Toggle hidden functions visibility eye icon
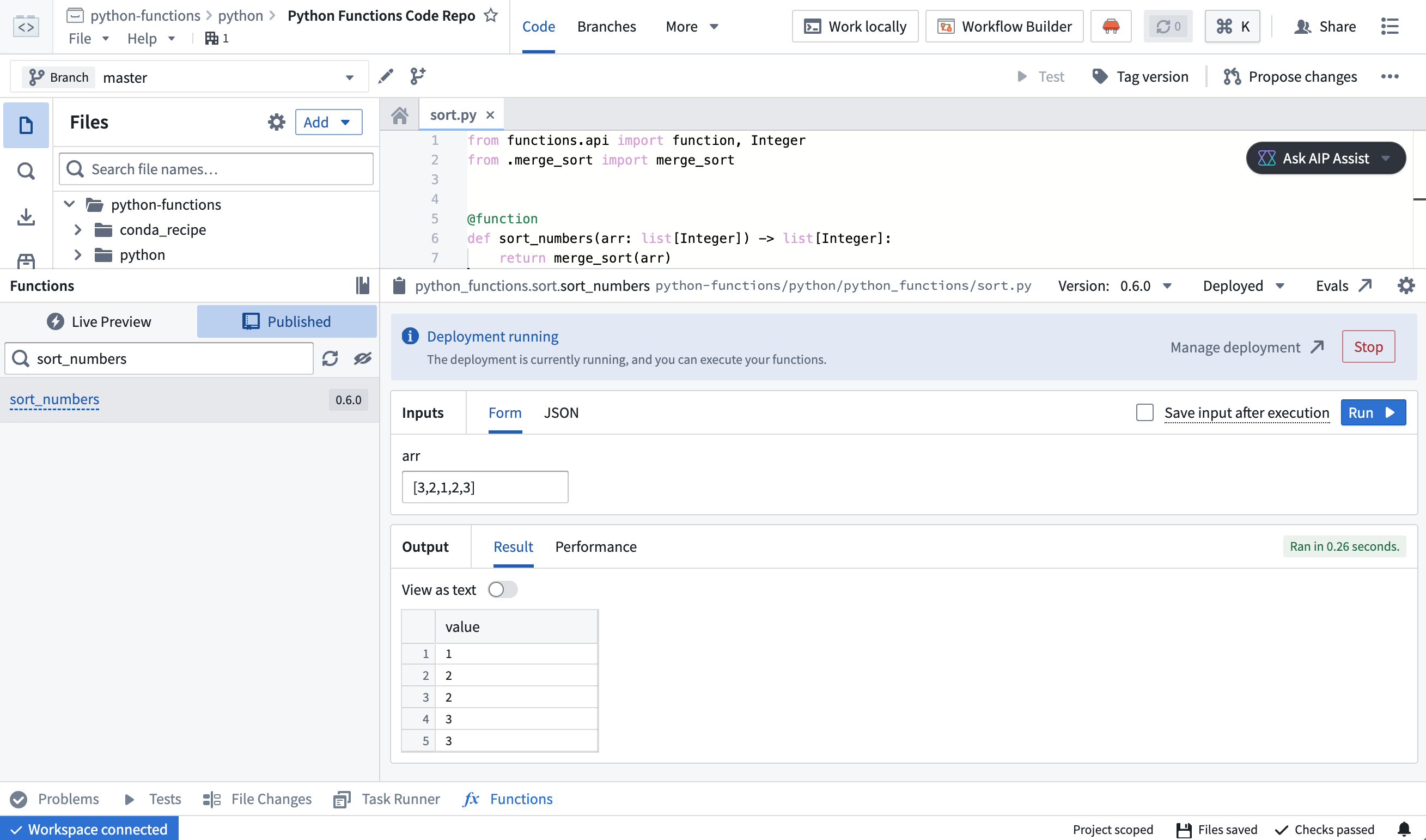This screenshot has width=1426, height=840. [363, 358]
